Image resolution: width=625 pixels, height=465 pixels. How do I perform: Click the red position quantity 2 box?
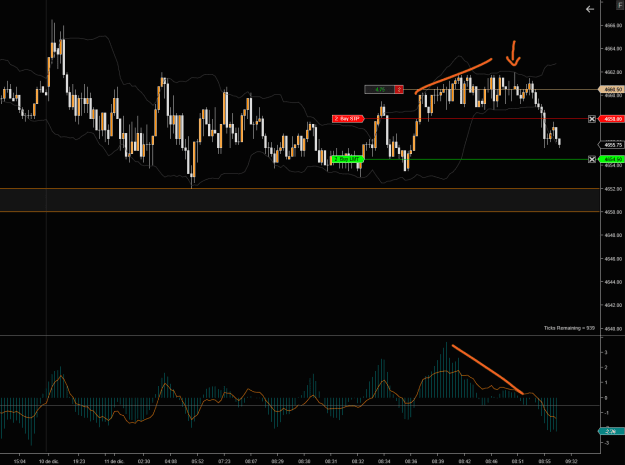coord(399,90)
